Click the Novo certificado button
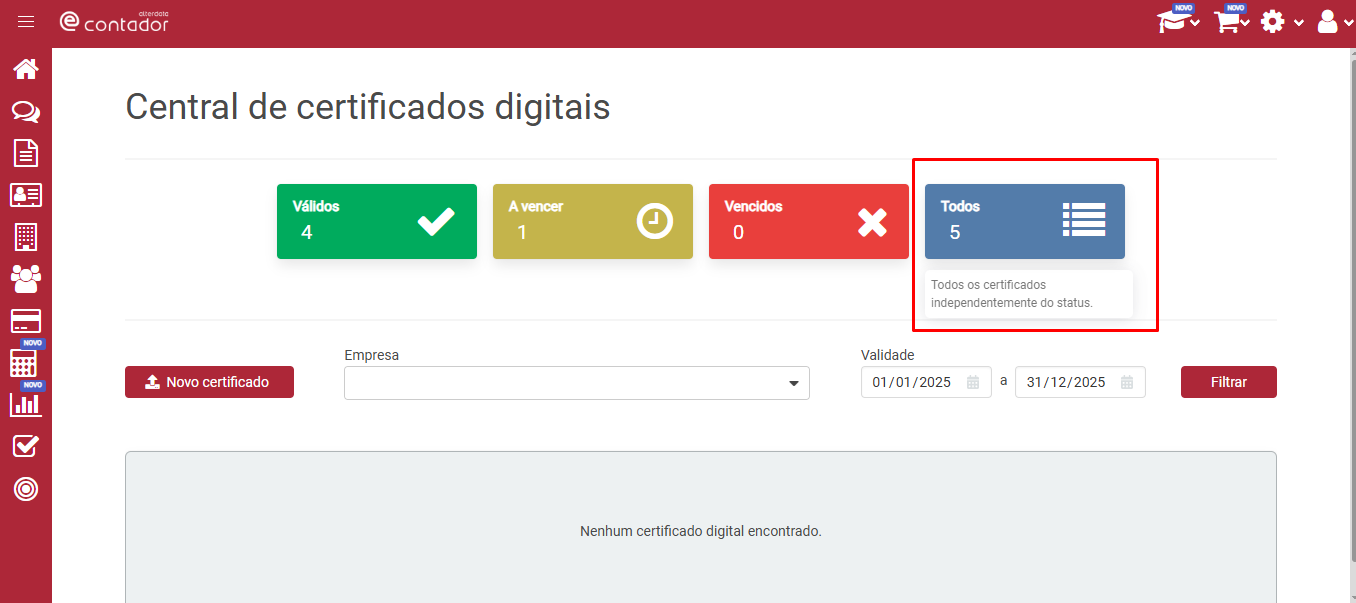 coord(209,382)
